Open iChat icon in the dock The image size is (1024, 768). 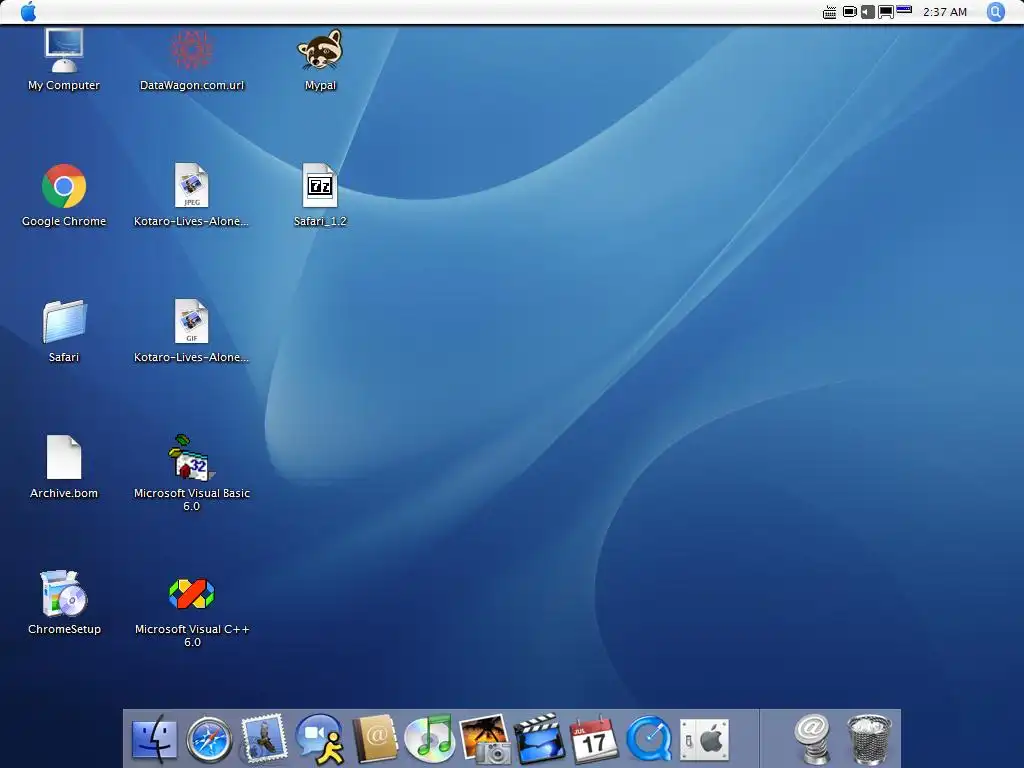click(320, 739)
